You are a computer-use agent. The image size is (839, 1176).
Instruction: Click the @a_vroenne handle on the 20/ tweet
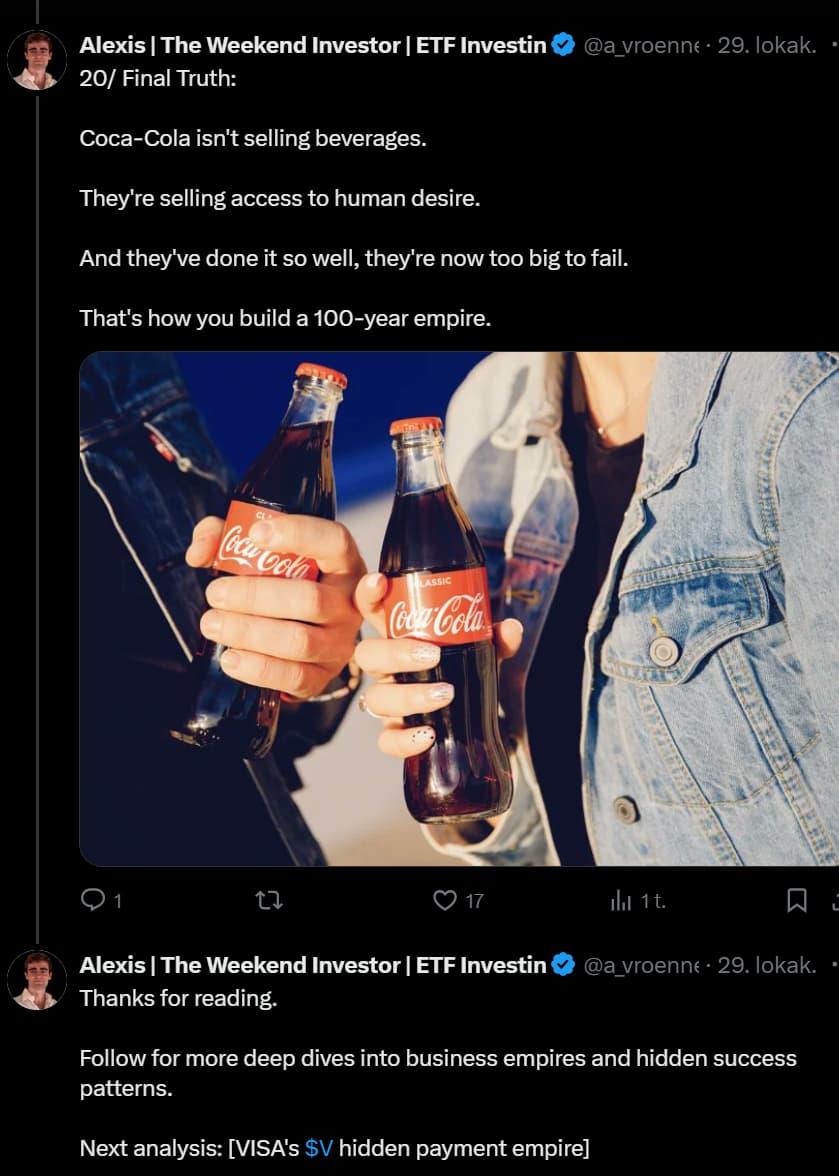point(640,46)
